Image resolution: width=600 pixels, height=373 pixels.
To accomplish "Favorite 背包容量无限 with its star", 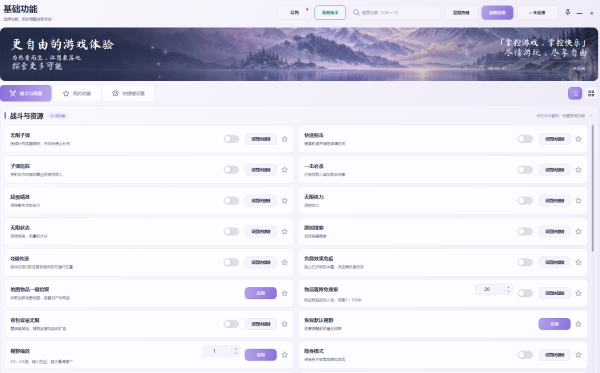I will point(284,324).
